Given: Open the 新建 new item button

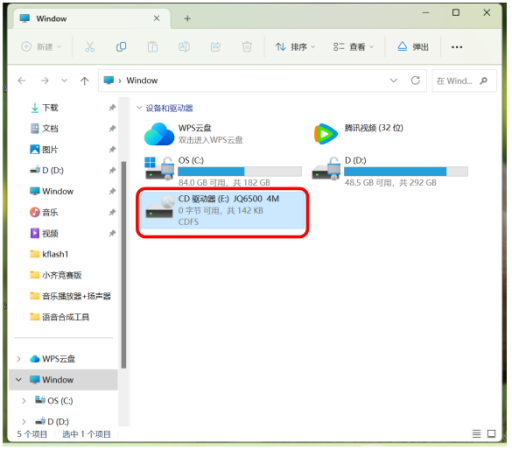Looking at the screenshot, I should 41,47.
